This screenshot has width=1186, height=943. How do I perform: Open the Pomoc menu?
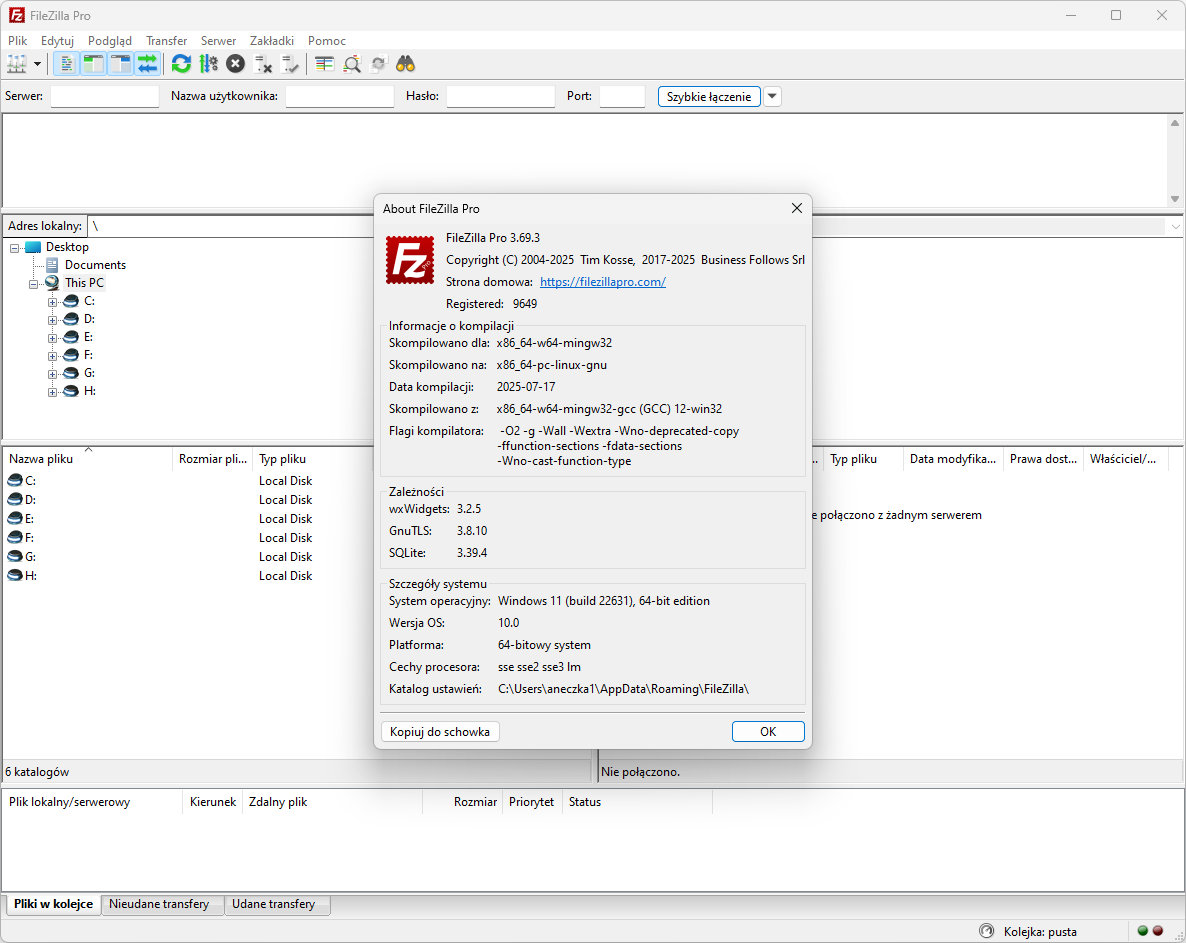coord(327,41)
